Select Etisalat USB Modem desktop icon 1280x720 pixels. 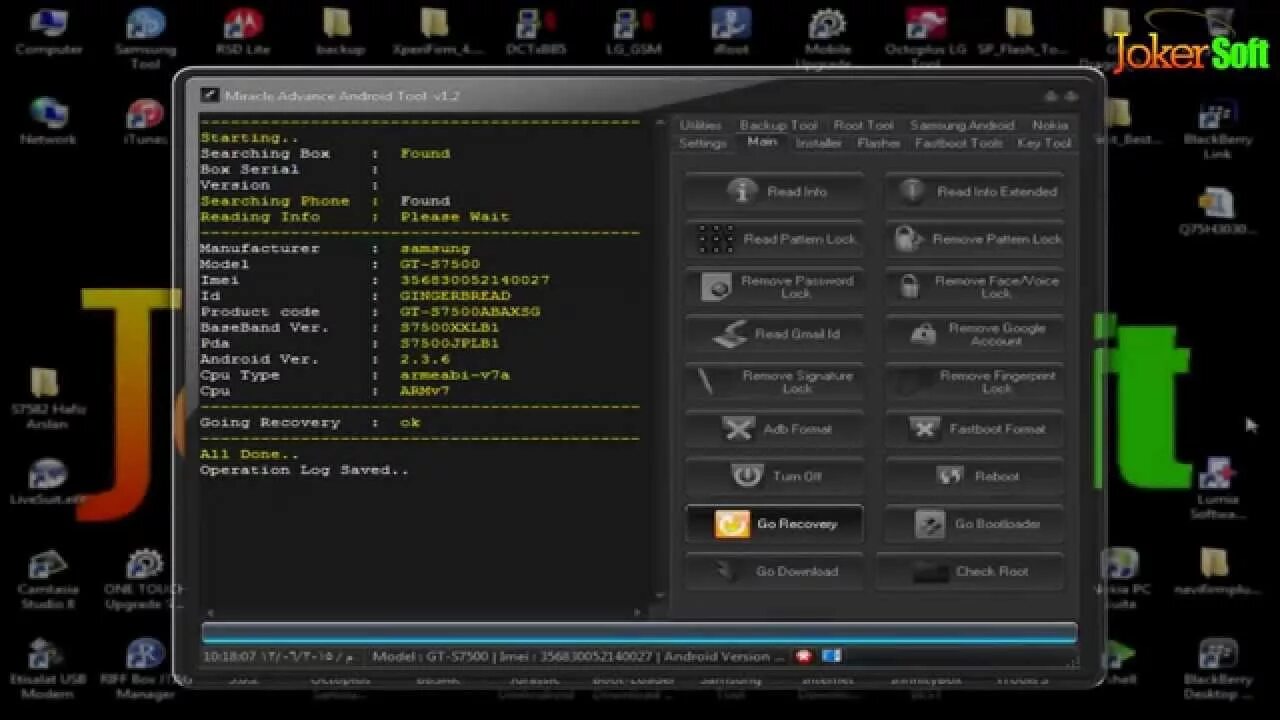[x=48, y=668]
